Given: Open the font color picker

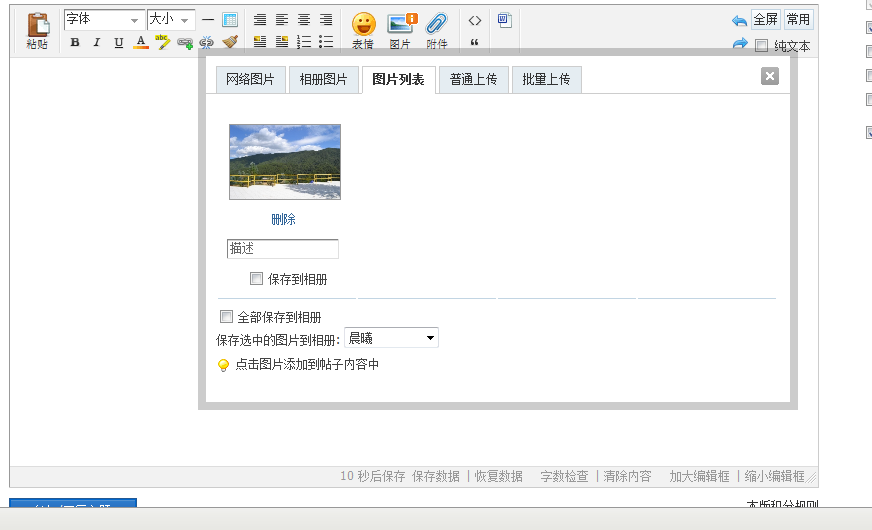Looking at the screenshot, I should pyautogui.click(x=141, y=42).
